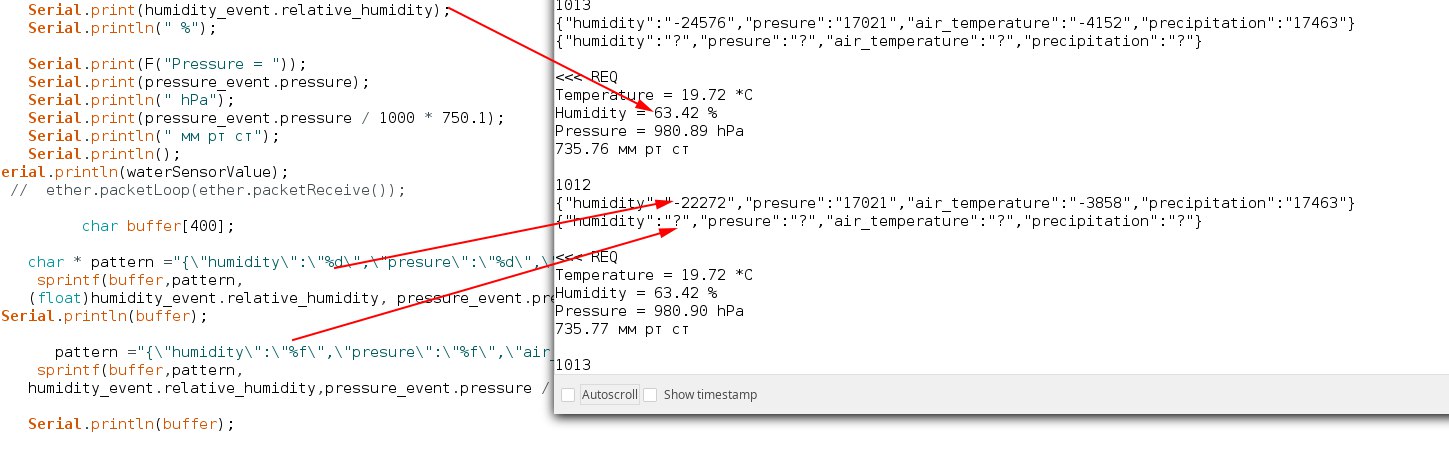Click the pattern assignment line with %f
Image resolution: width=1449 pixels, height=468 pixels.
coord(303,352)
